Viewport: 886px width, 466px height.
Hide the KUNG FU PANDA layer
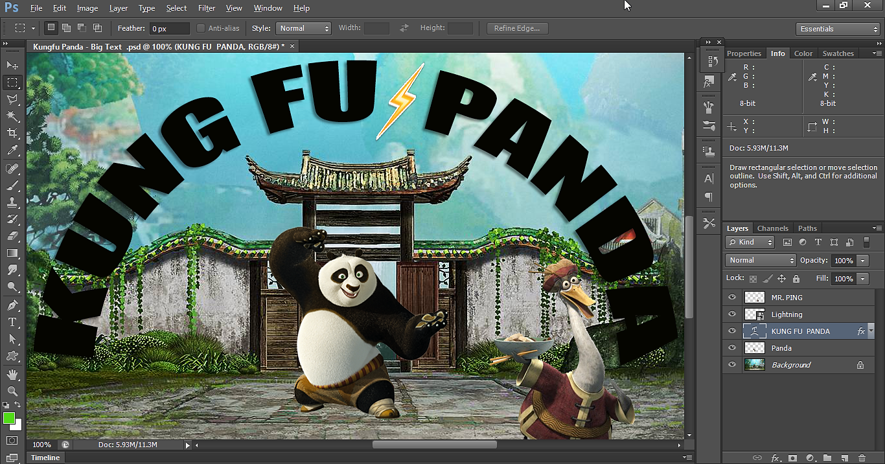point(732,331)
